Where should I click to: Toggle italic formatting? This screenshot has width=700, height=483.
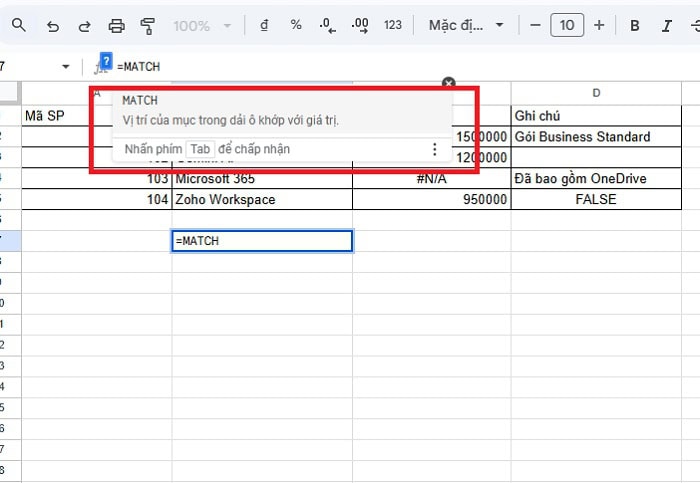pyautogui.click(x=667, y=25)
